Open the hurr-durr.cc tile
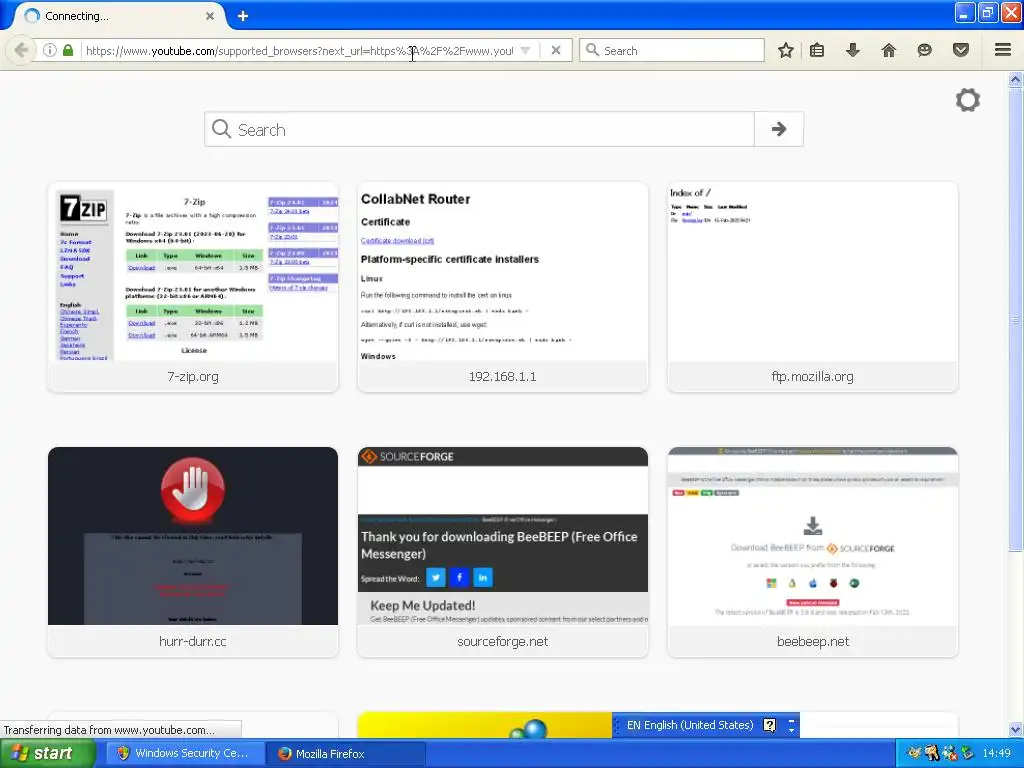The image size is (1024, 768). pos(193,552)
